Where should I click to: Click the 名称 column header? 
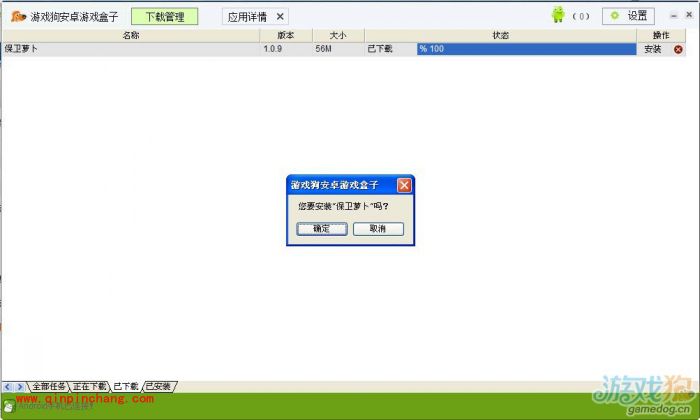tap(131, 35)
